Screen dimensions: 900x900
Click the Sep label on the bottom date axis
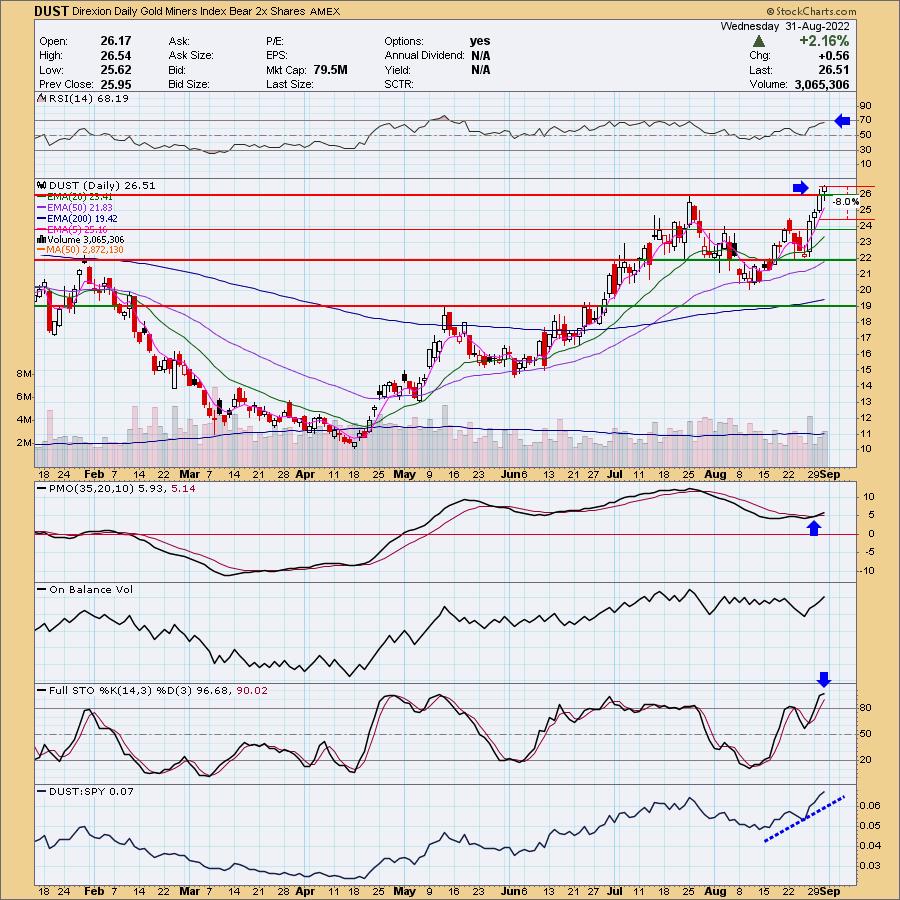point(831,891)
